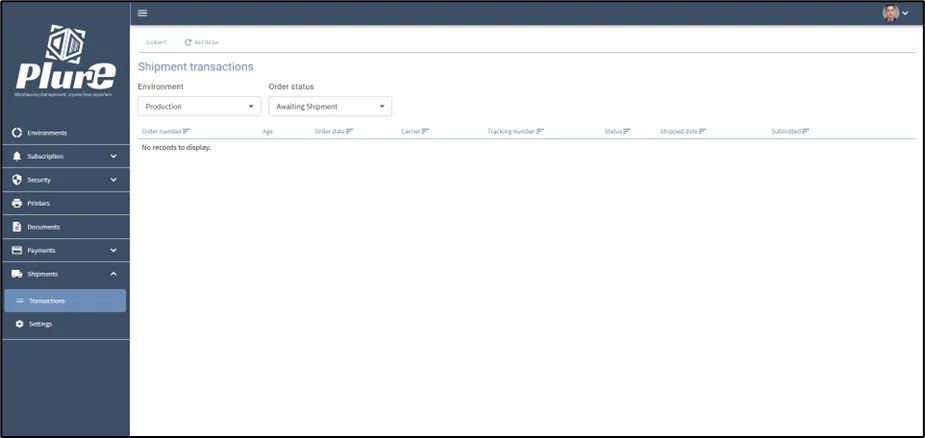Screen dimensions: 925x438
Task: Click the Refresh button label
Action: [207, 43]
